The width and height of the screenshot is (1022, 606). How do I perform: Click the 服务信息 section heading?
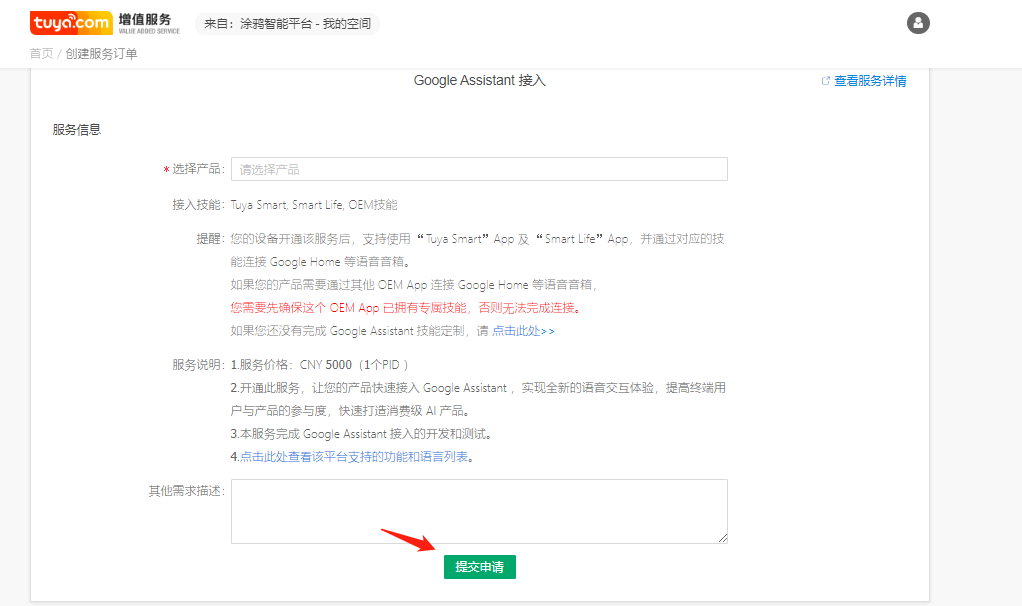tap(77, 130)
